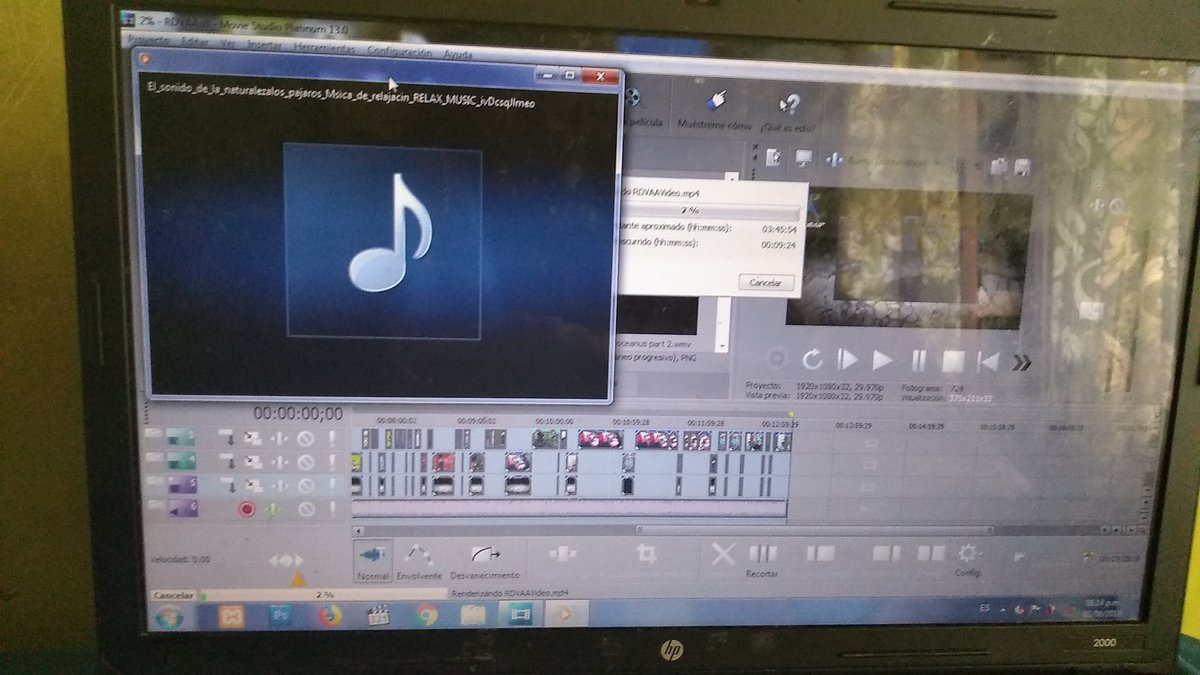Open Google Chrome from the taskbar
The image size is (1200, 675).
point(426,616)
